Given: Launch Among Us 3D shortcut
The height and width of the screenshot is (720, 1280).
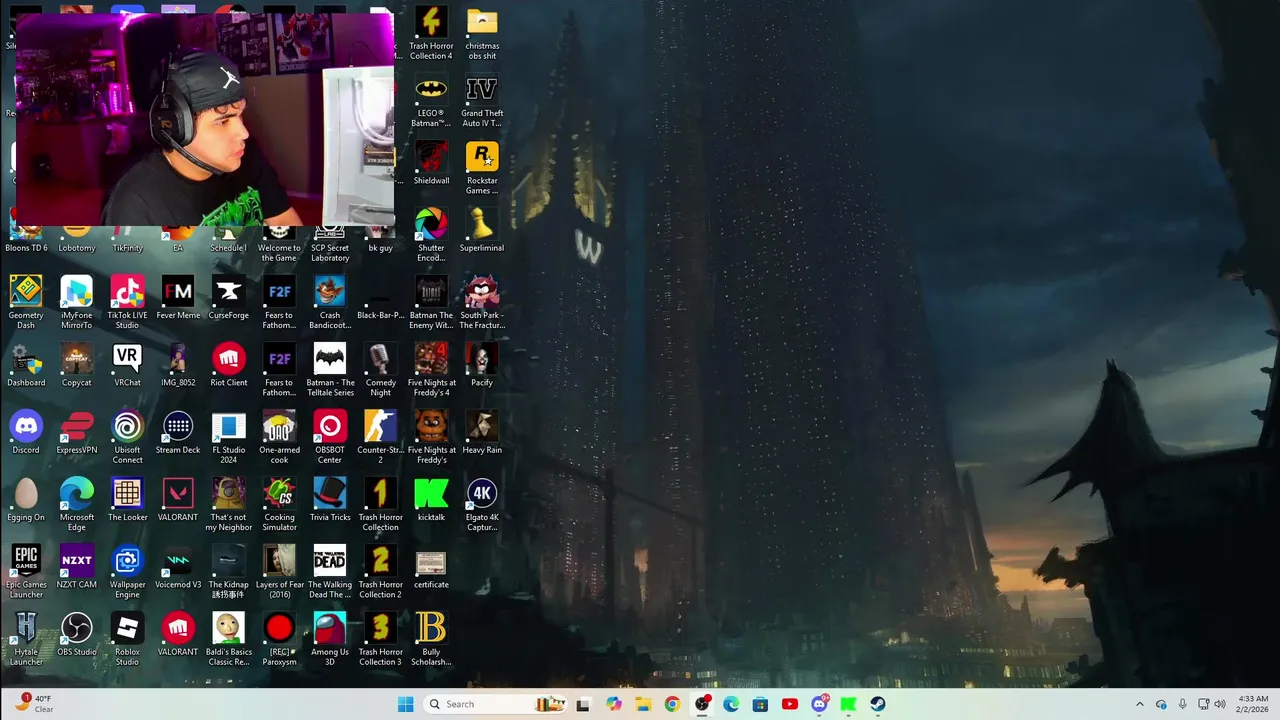Looking at the screenshot, I should coord(330,639).
